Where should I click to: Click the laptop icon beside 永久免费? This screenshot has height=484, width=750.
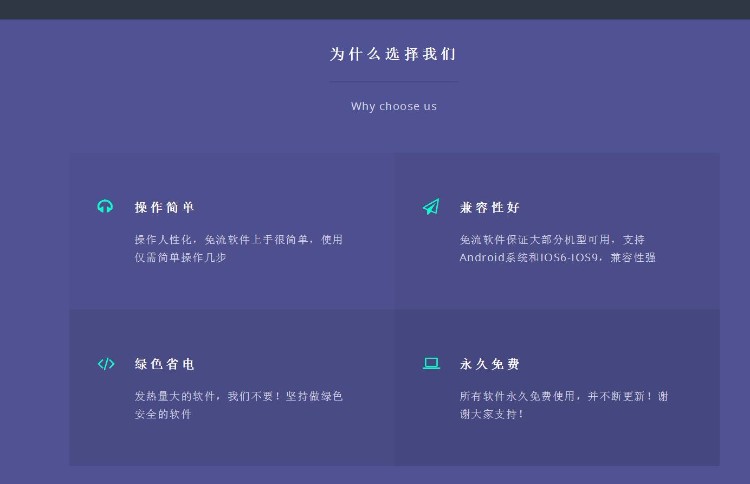(x=431, y=363)
